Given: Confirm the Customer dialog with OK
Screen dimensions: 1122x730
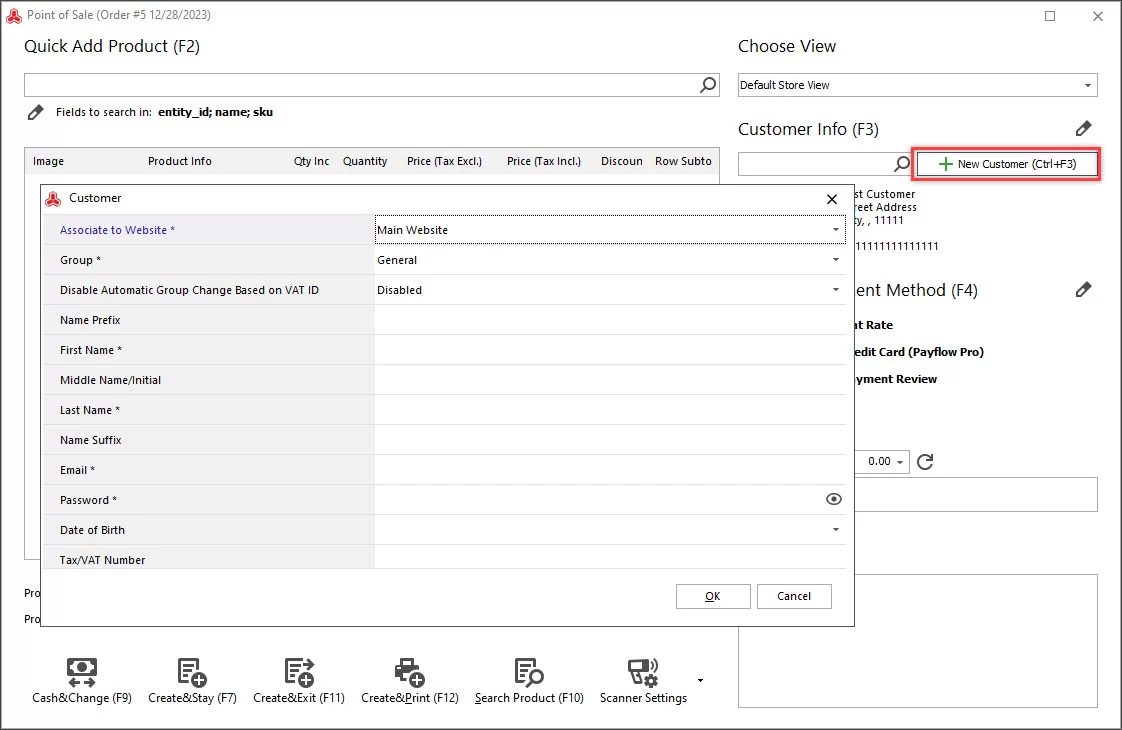Looking at the screenshot, I should (x=713, y=596).
